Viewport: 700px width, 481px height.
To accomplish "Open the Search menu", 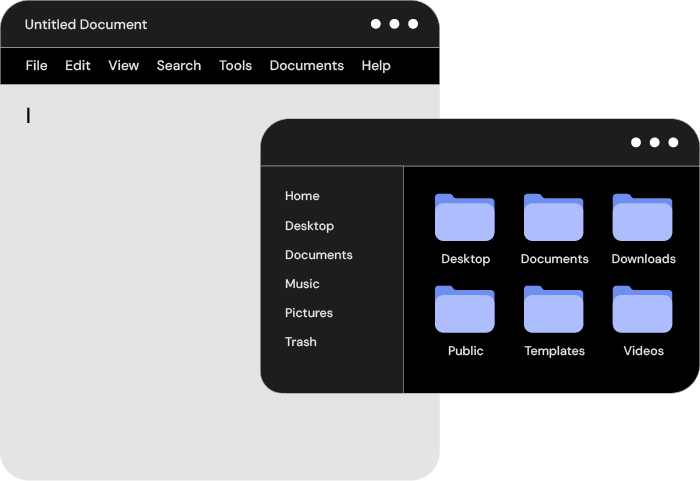I will 179,66.
